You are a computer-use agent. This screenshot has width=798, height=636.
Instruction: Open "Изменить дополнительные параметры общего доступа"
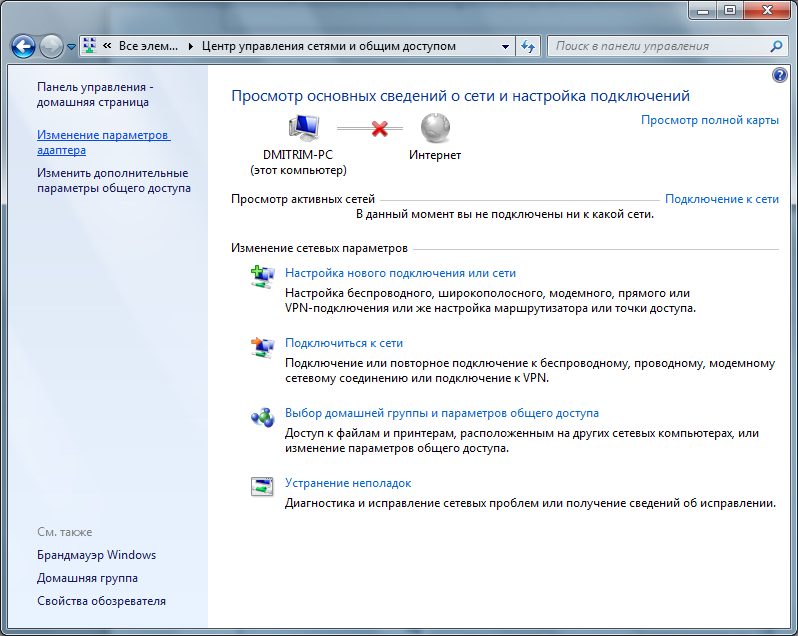tap(114, 180)
